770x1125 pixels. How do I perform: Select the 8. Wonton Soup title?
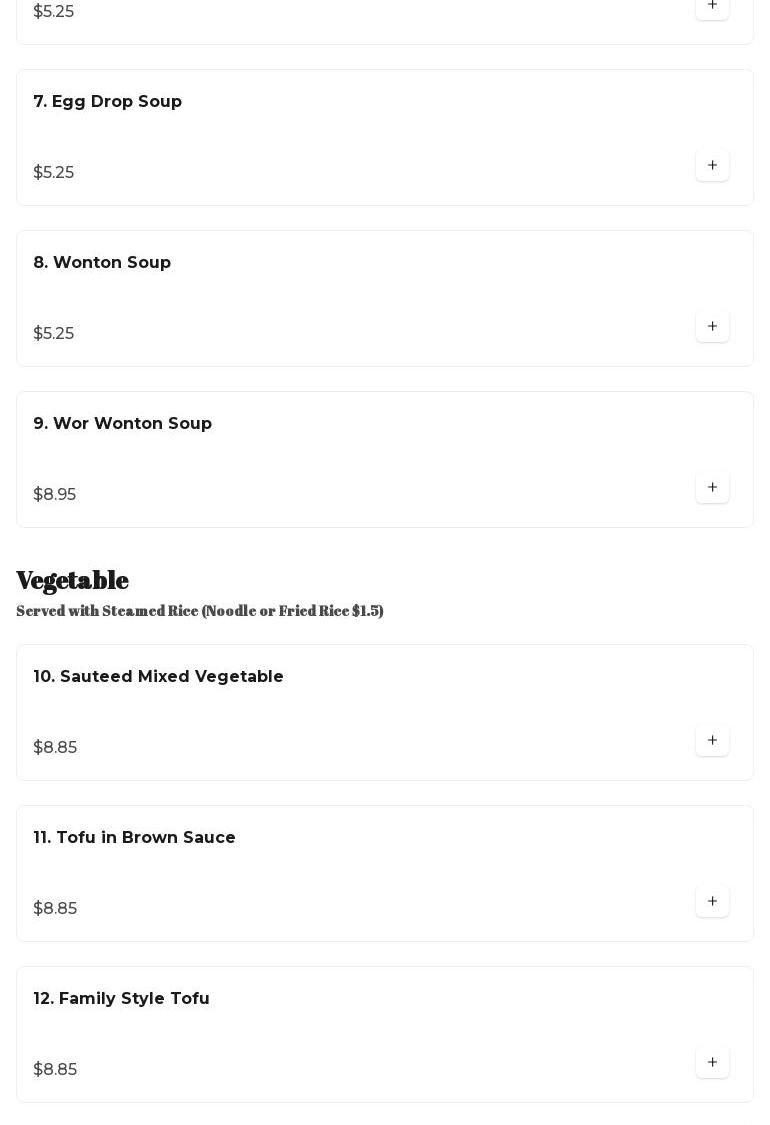point(102,263)
